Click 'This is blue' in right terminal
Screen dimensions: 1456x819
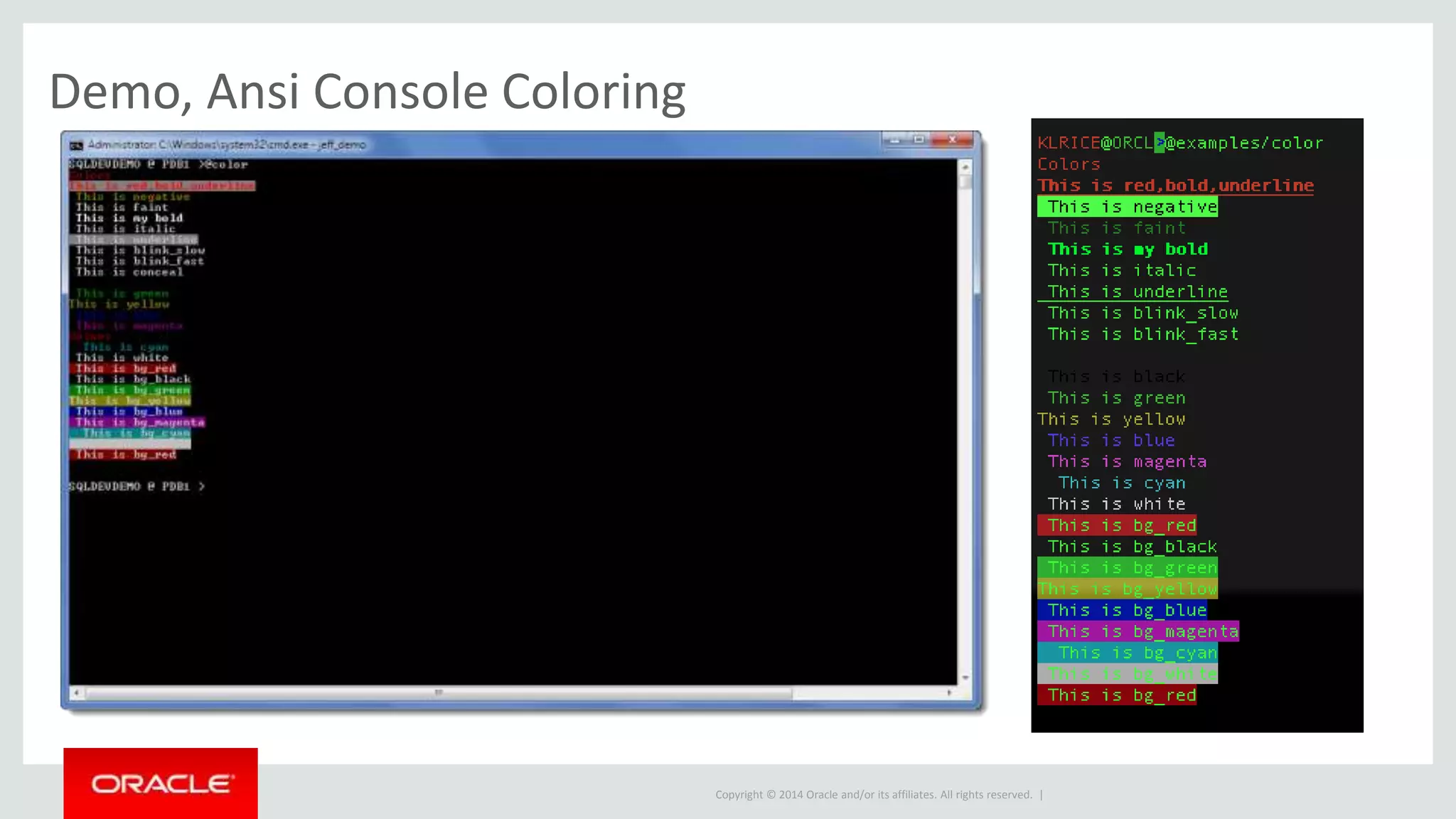(1111, 441)
